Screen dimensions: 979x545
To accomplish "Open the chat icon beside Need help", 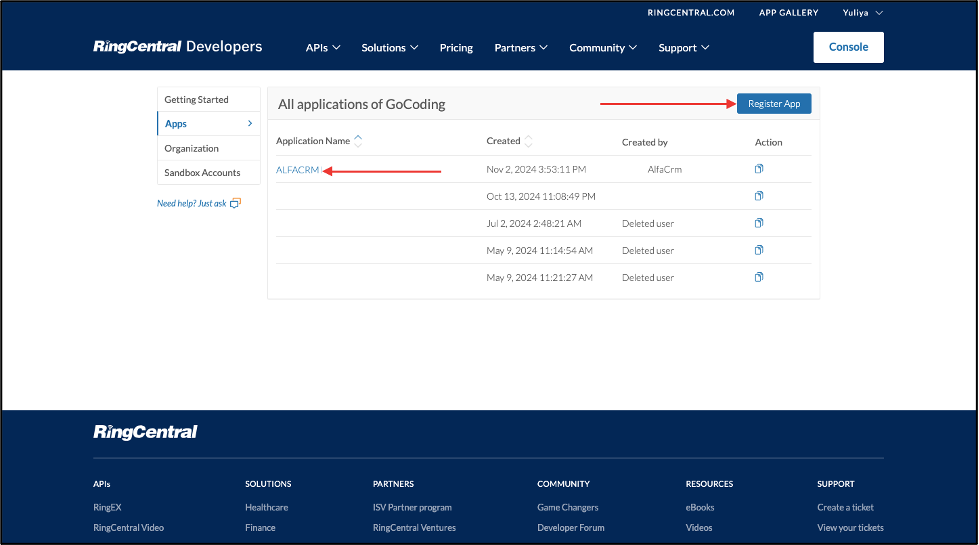I will tap(235, 204).
